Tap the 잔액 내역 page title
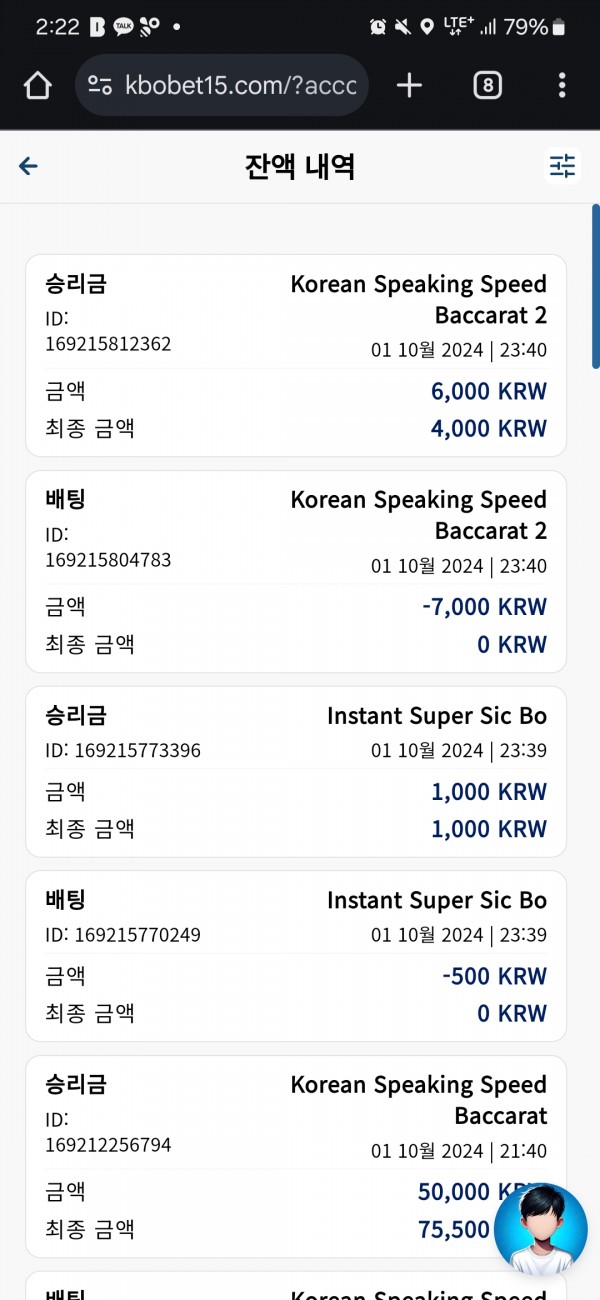600x1300 pixels. [x=300, y=166]
